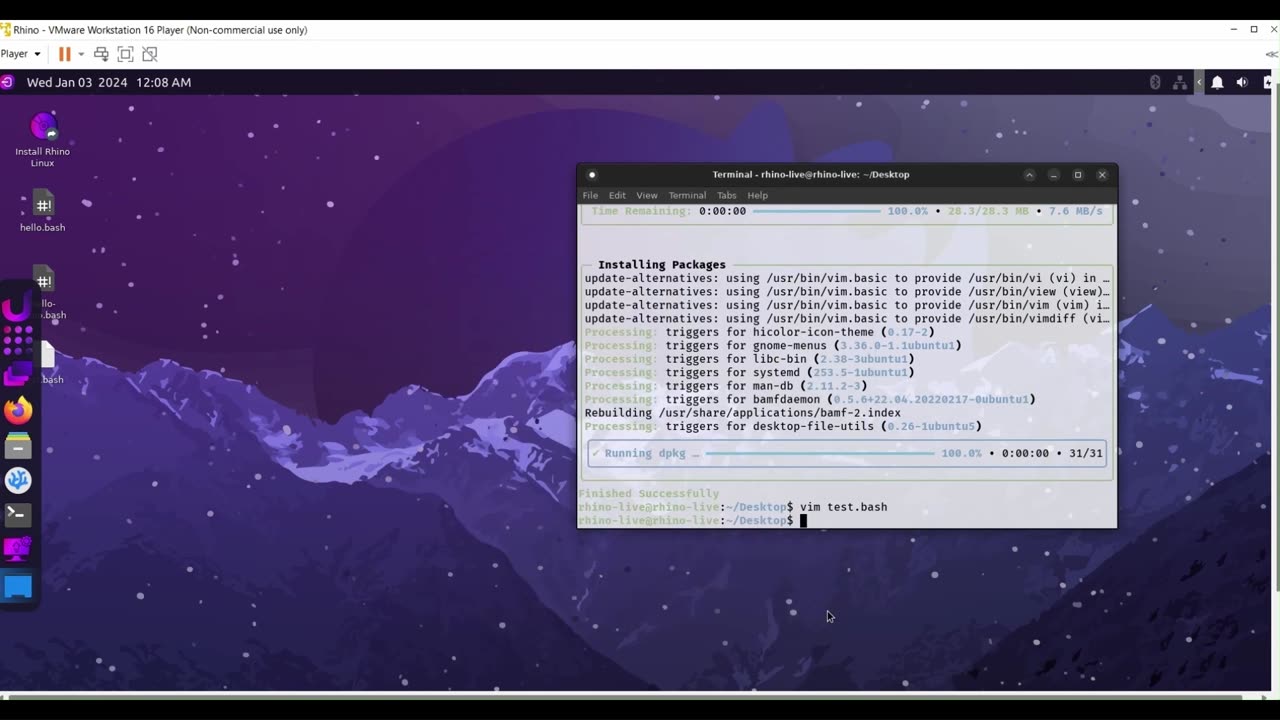This screenshot has height=720, width=1280.
Task: Click 'Rebuilding /usr/share/applications/bamf-2.index' line
Action: tap(742, 413)
